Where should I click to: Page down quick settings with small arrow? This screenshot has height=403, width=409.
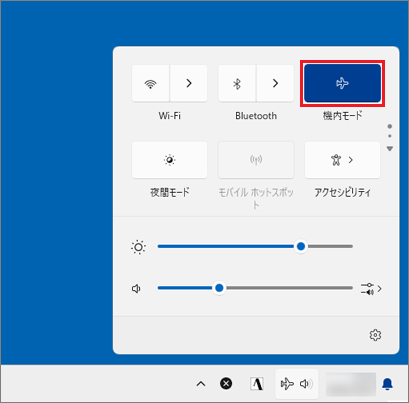tap(390, 149)
